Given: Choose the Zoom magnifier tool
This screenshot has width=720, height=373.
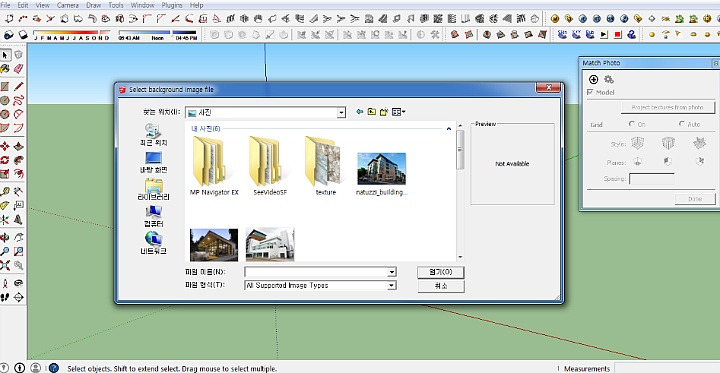Looking at the screenshot, I should (5, 251).
